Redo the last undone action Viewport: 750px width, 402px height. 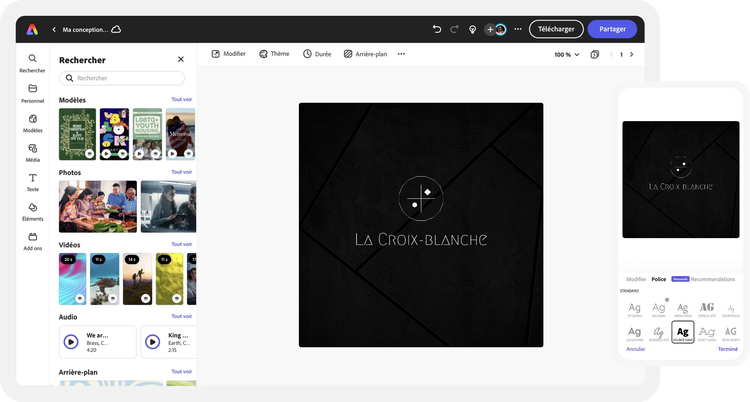pyautogui.click(x=454, y=29)
